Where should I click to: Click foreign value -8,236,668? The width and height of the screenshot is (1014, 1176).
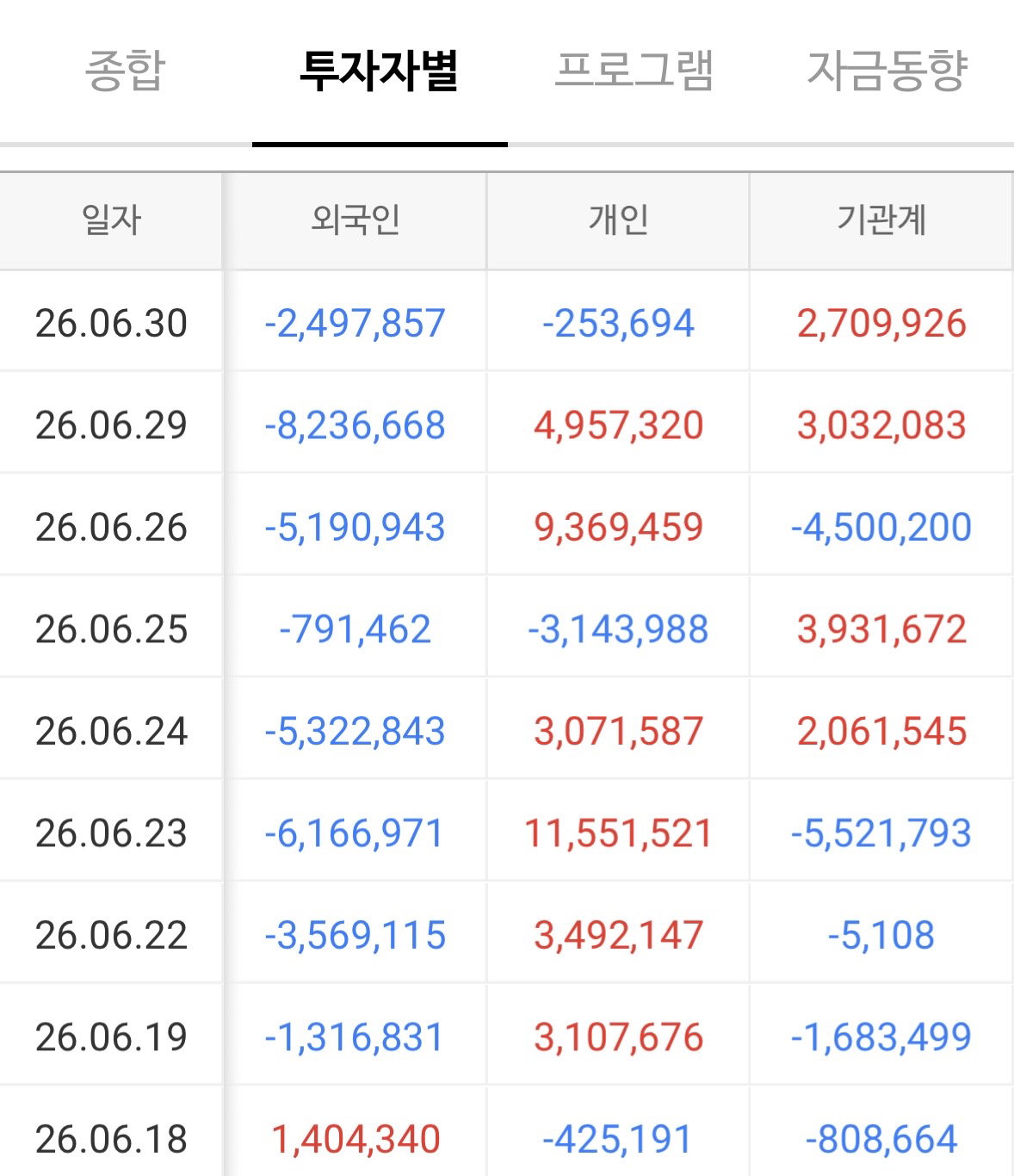[x=355, y=425]
